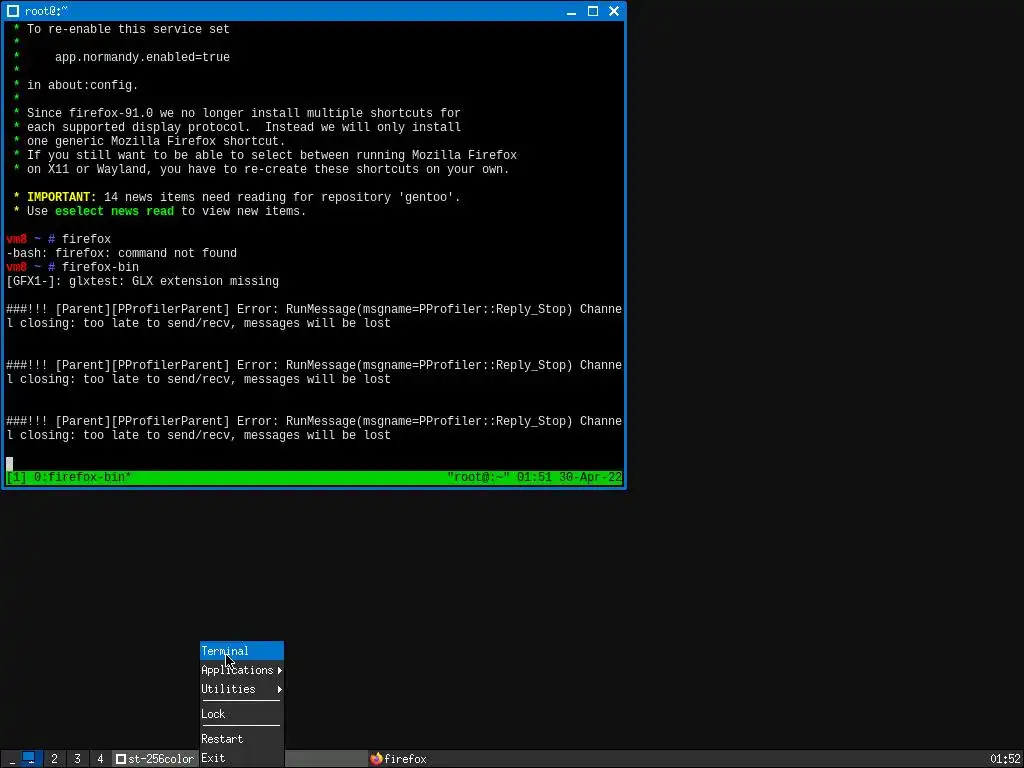Click the 'glxtest: GLX extension missing' line
Screen dimensions: 1024x768
142,281
